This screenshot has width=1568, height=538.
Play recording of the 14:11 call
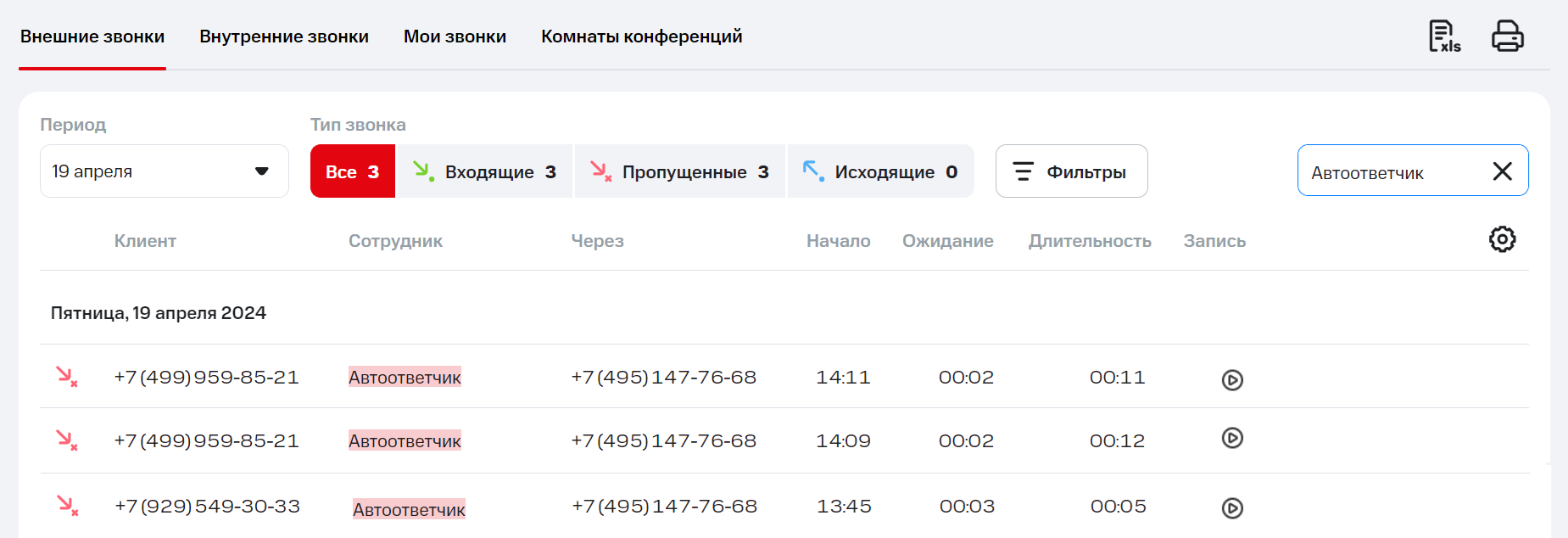click(x=1232, y=379)
